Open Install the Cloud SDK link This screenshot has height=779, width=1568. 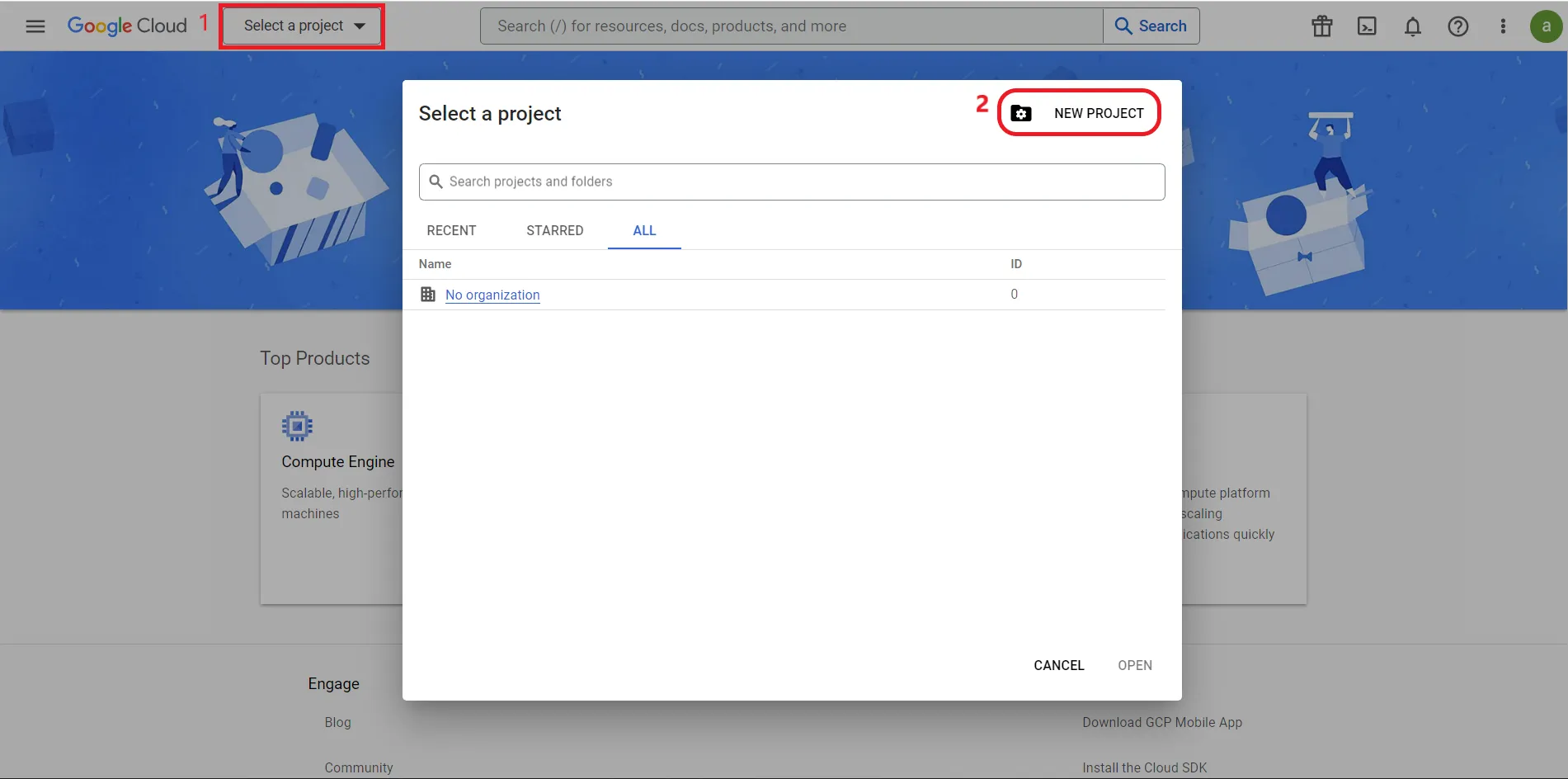click(x=1144, y=767)
